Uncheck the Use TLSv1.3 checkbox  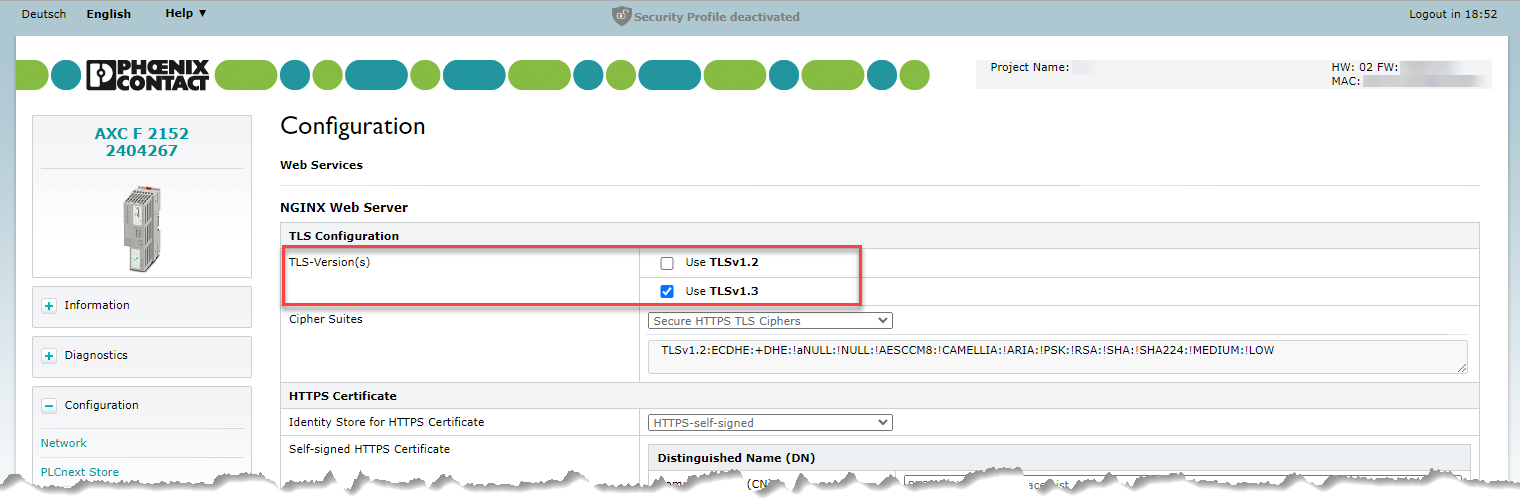click(667, 292)
